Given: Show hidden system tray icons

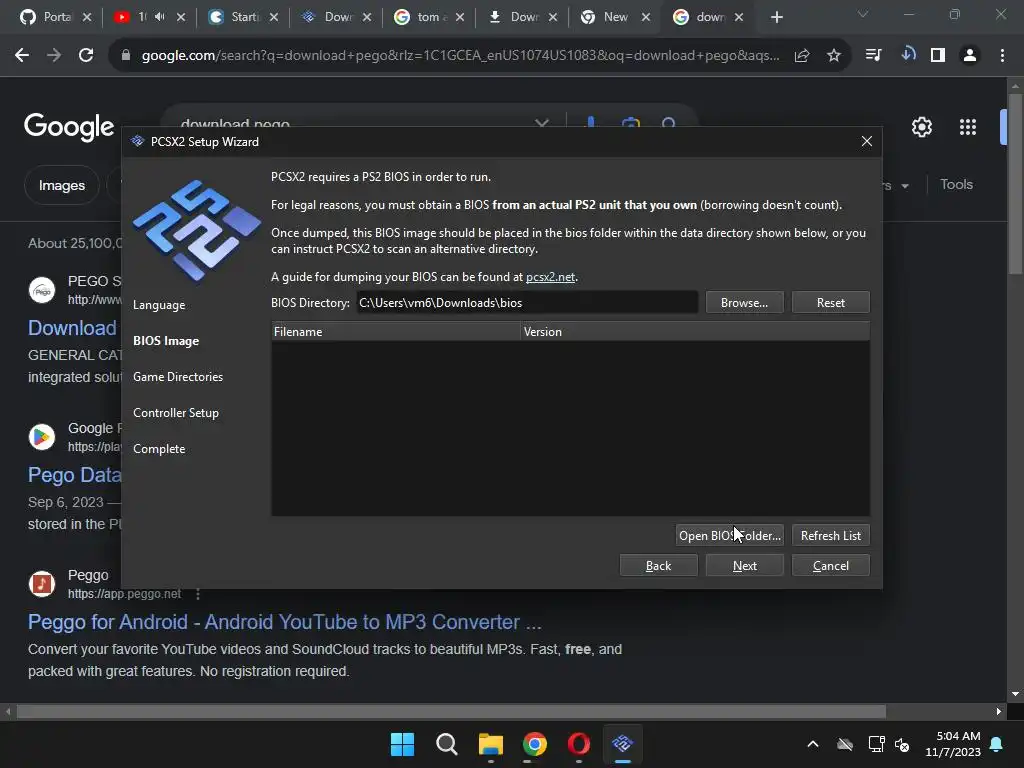Looking at the screenshot, I should [812, 744].
